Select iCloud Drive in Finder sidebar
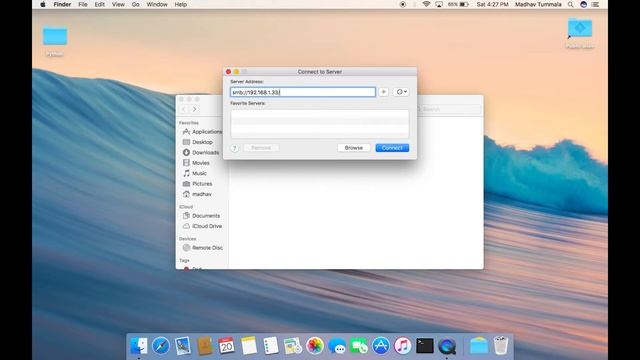 [x=202, y=226]
